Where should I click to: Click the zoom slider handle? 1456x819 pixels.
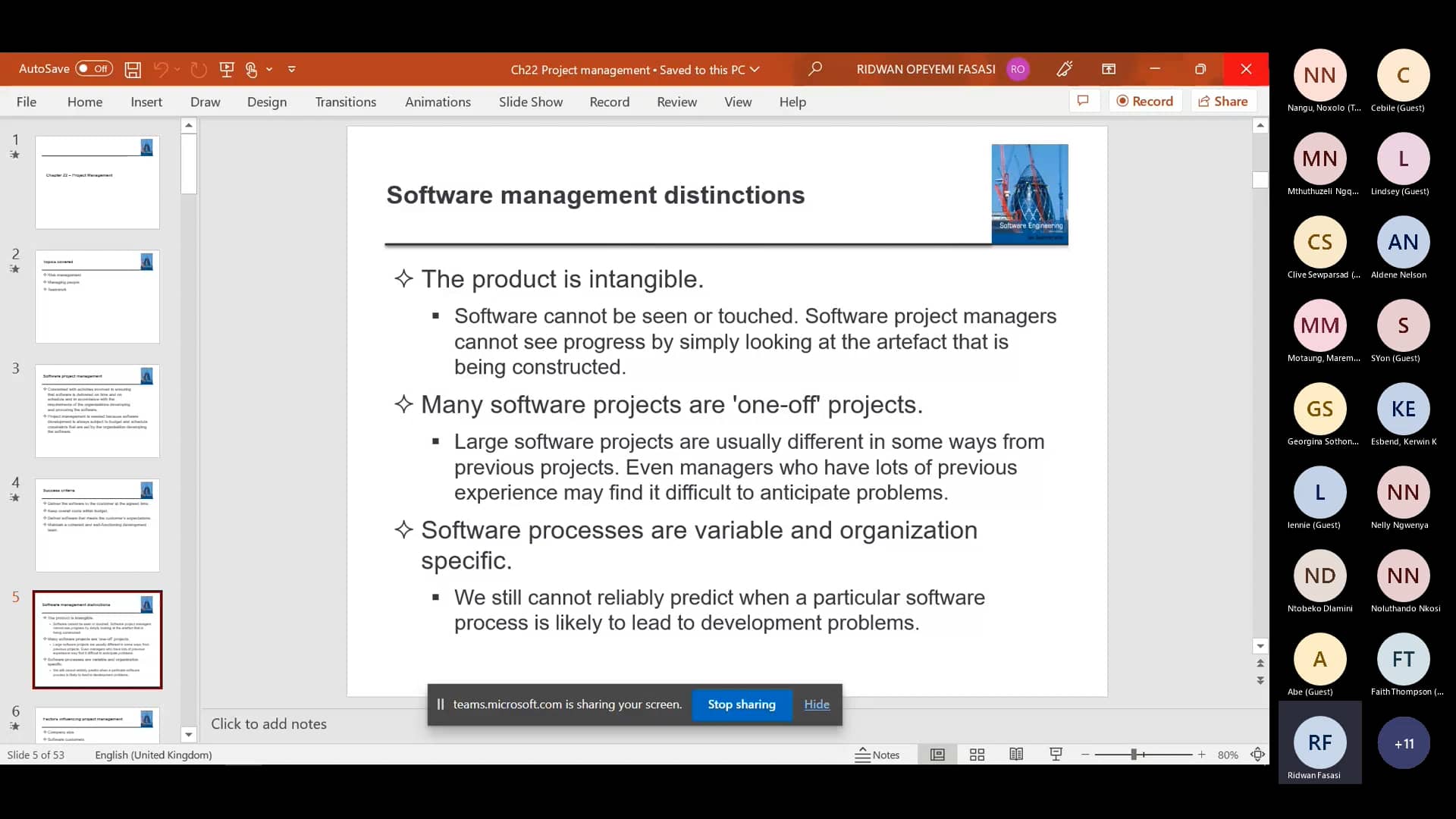point(1134,755)
